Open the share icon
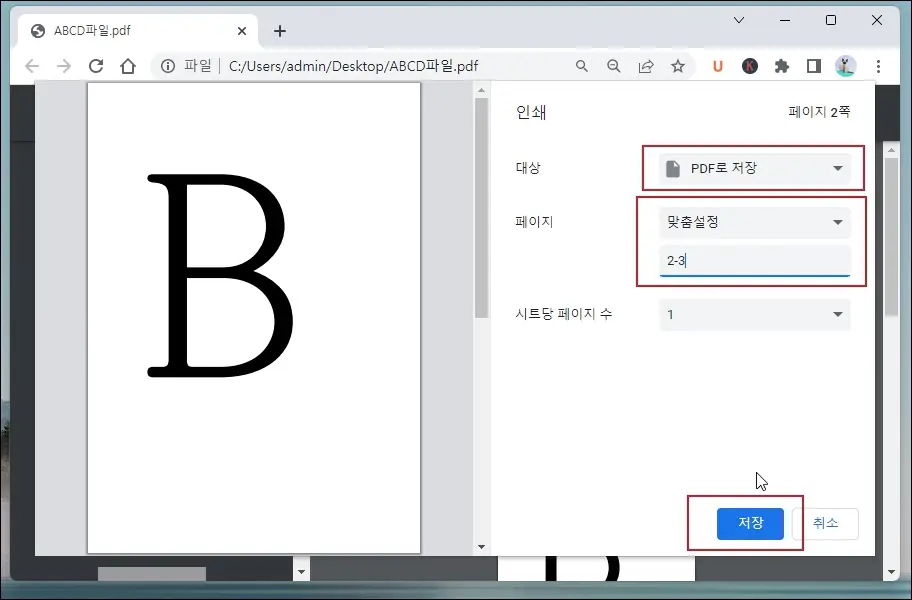Screen dimensions: 912x600 (x=646, y=66)
